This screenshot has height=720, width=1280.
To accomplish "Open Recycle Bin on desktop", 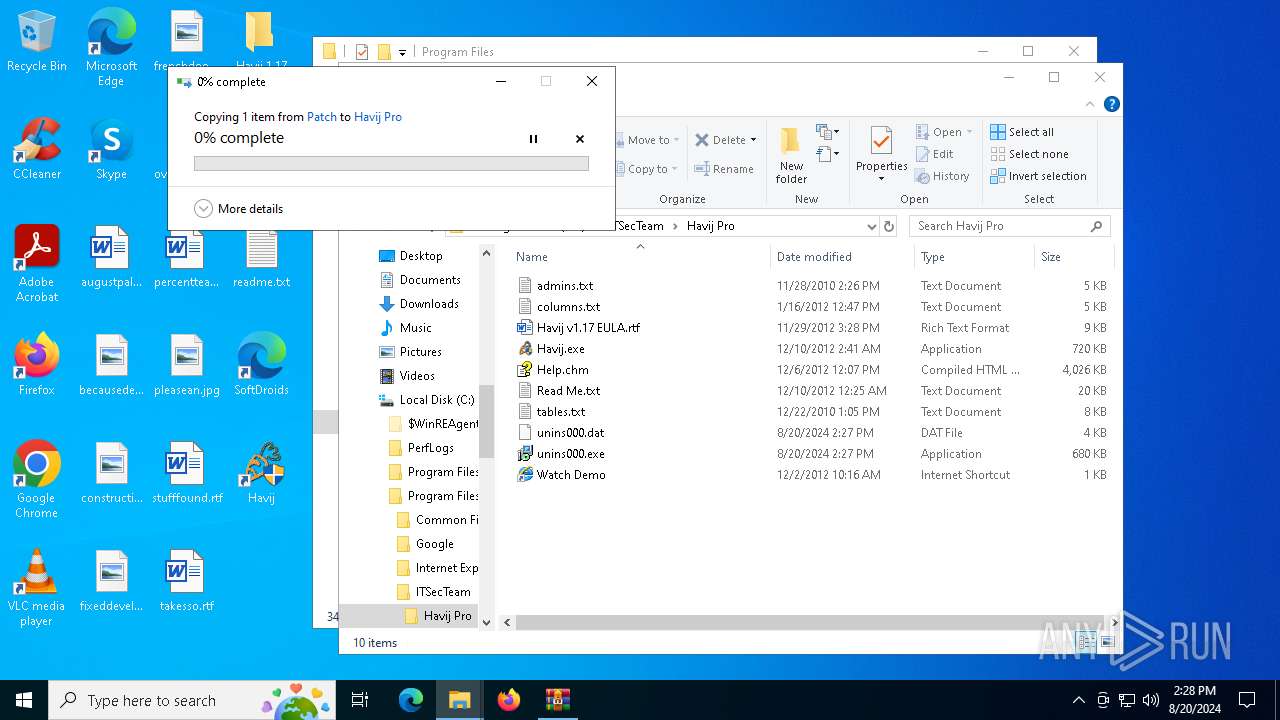I will coord(37,43).
